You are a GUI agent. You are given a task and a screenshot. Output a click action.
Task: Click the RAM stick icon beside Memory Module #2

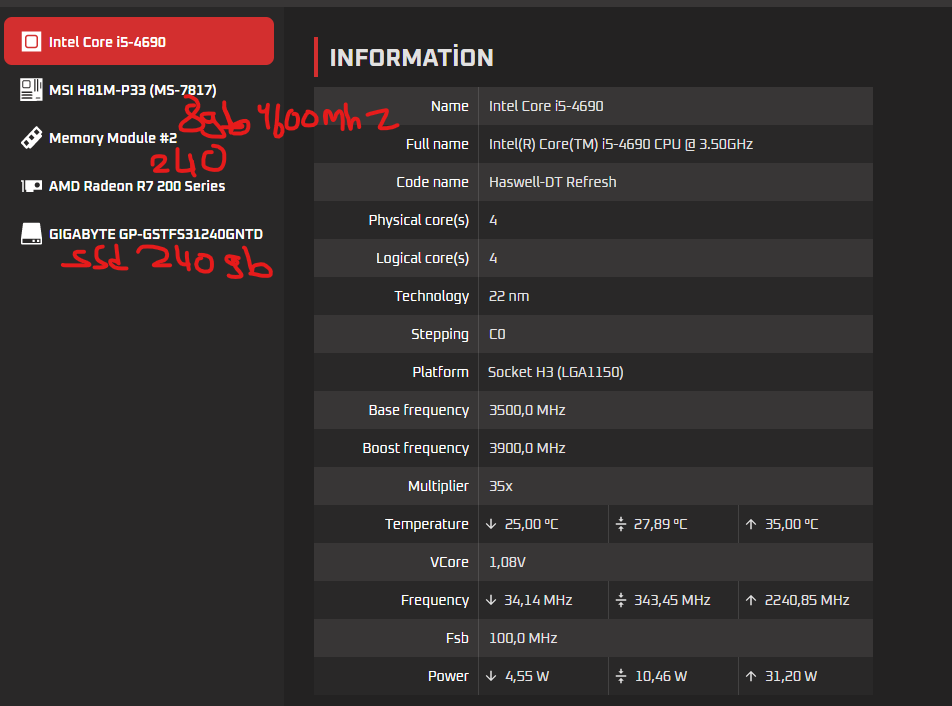[x=32, y=138]
